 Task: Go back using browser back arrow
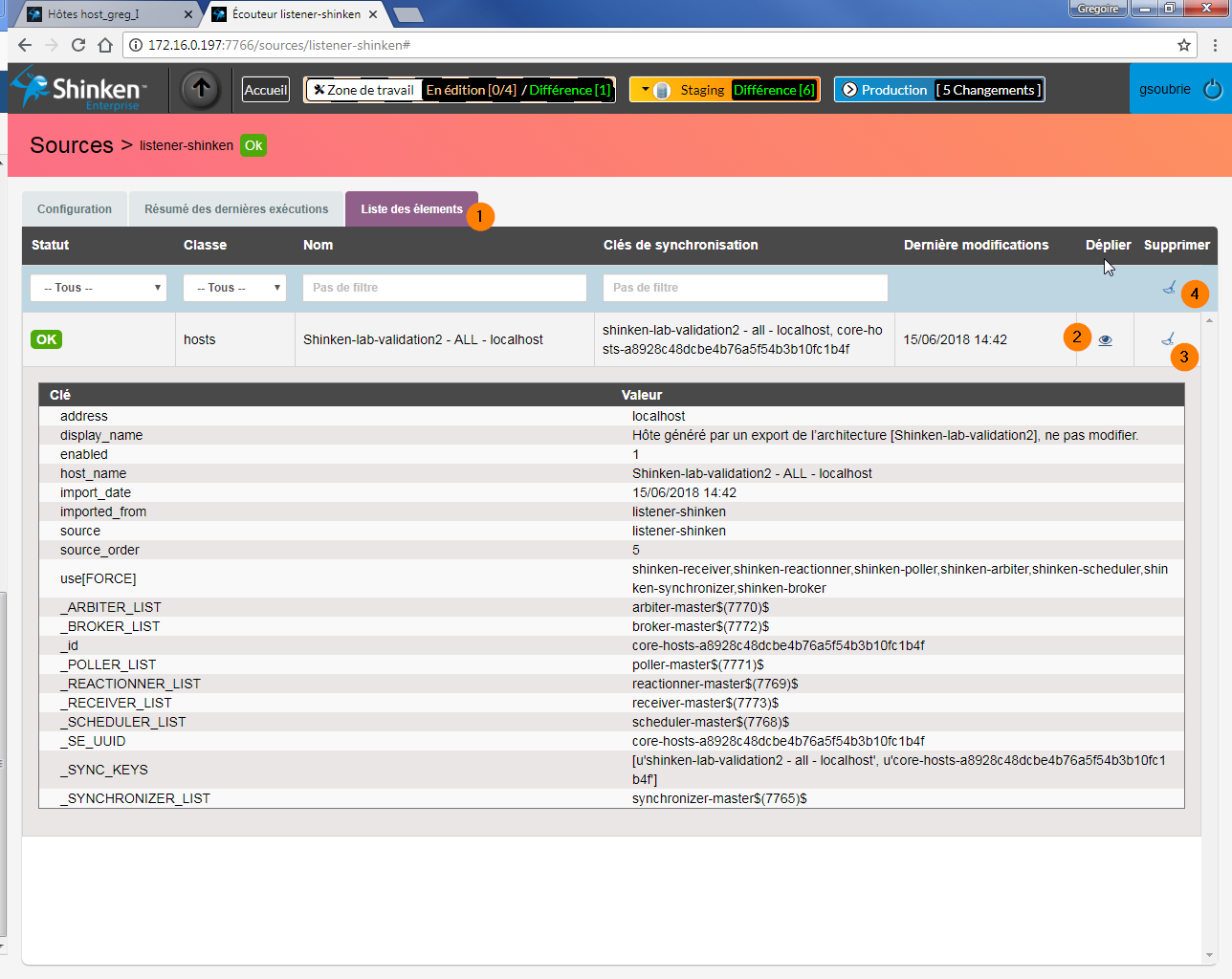point(25,45)
